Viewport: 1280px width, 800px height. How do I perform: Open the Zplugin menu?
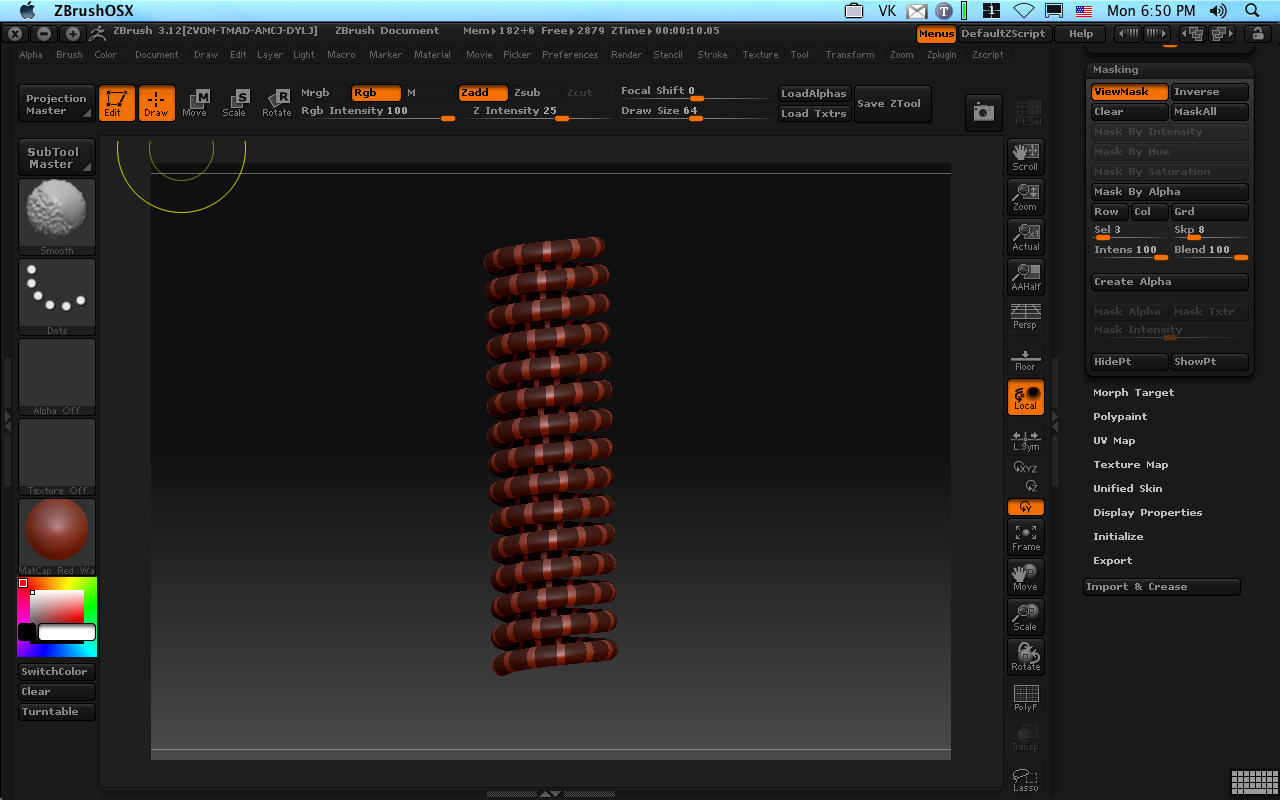tap(941, 55)
